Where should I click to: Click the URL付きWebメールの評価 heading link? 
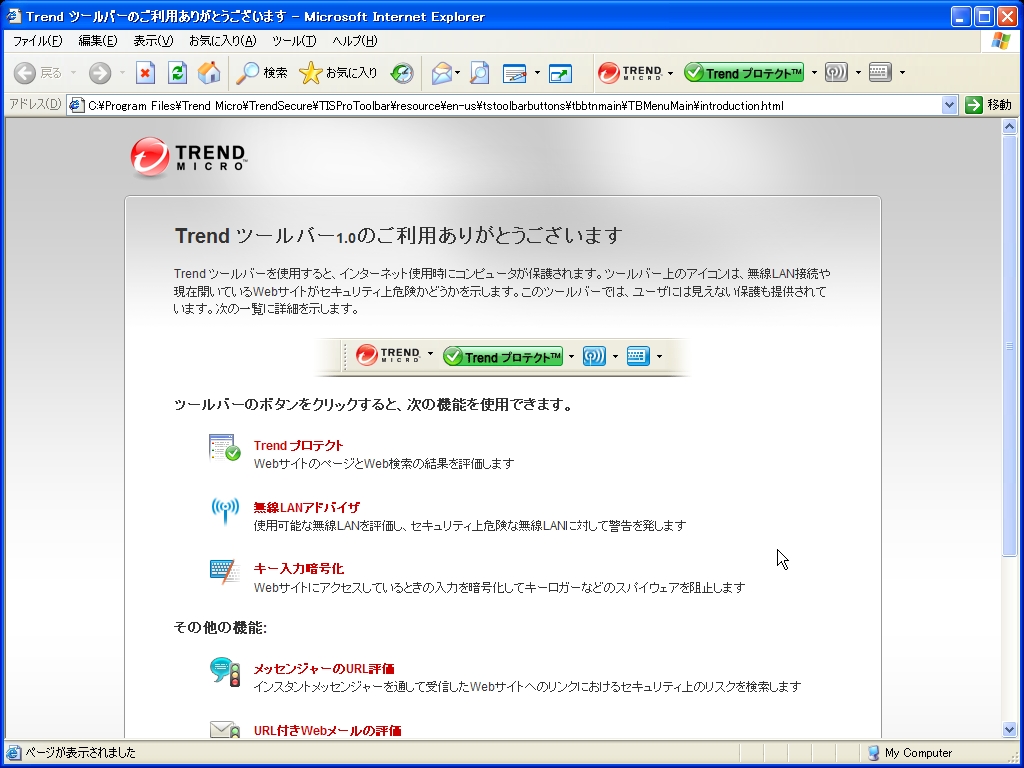[x=327, y=731]
